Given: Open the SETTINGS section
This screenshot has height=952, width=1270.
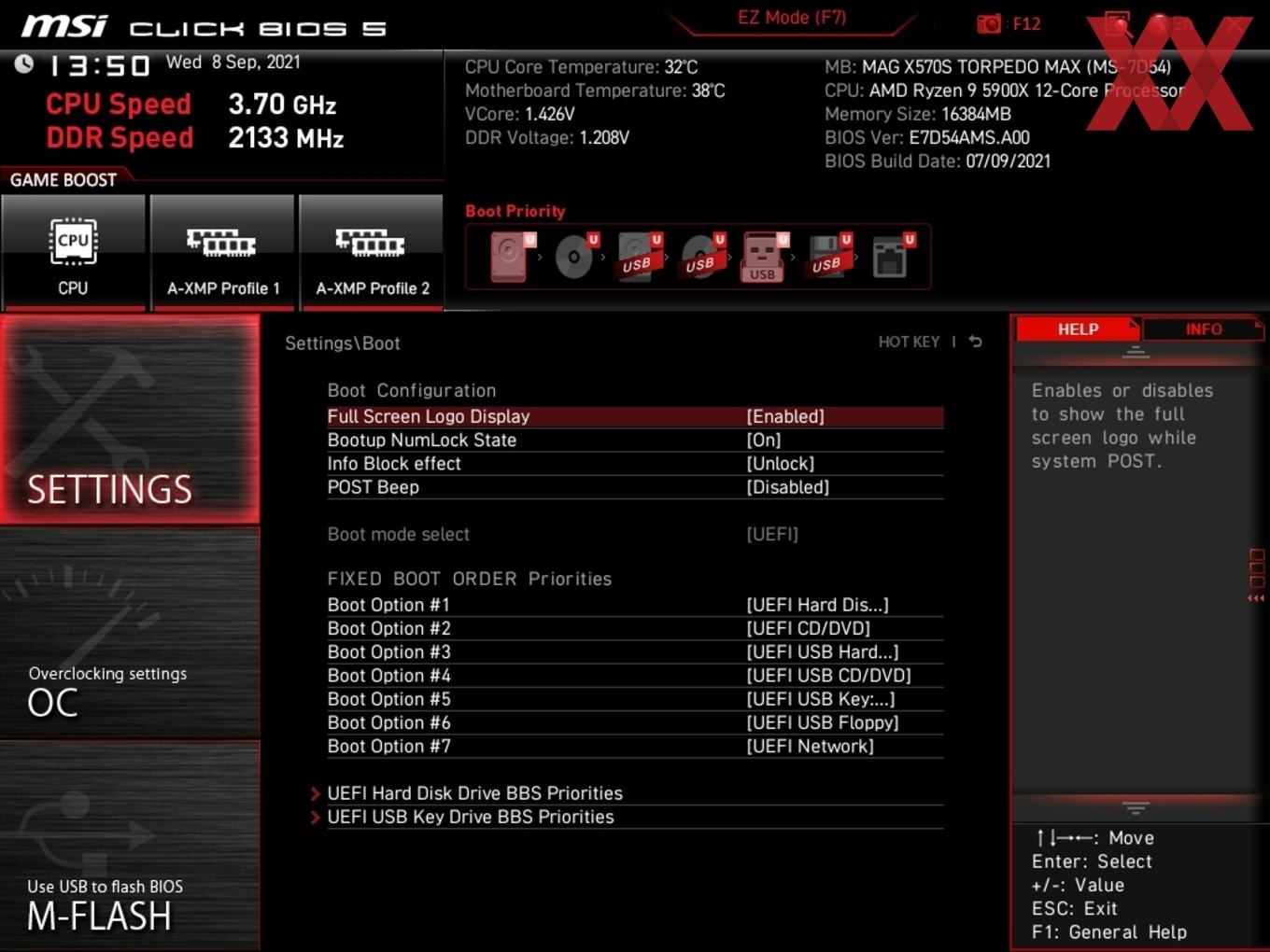Looking at the screenshot, I should (x=130, y=419).
